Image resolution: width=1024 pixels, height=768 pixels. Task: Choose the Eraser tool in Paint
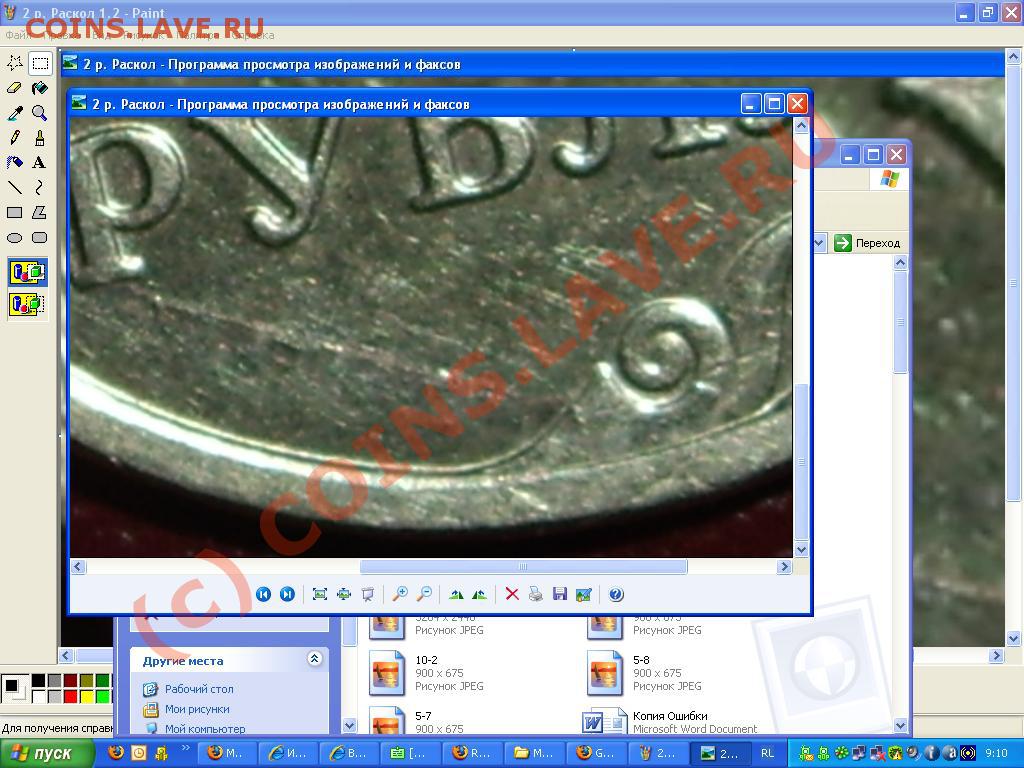(14, 88)
